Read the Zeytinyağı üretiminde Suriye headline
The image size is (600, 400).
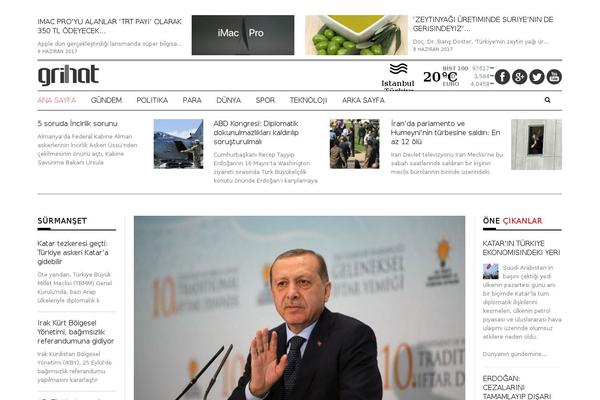click(483, 24)
